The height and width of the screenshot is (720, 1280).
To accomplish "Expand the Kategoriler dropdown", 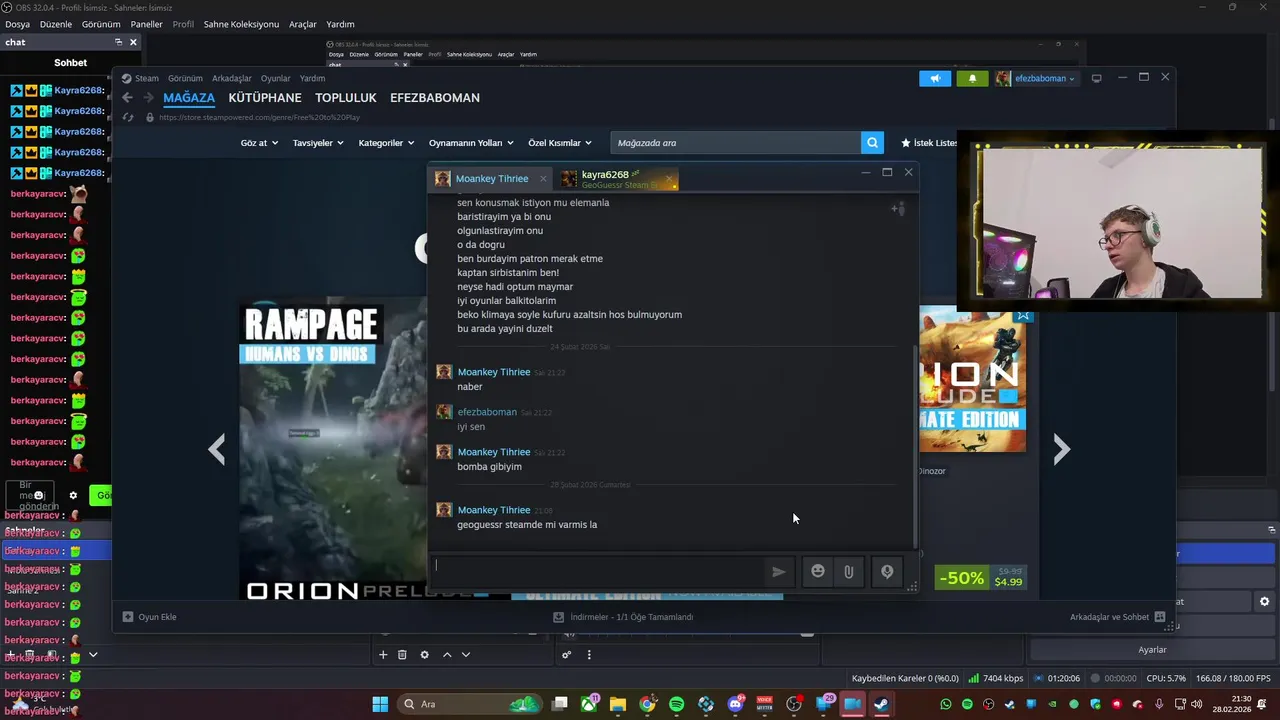I will point(386,143).
